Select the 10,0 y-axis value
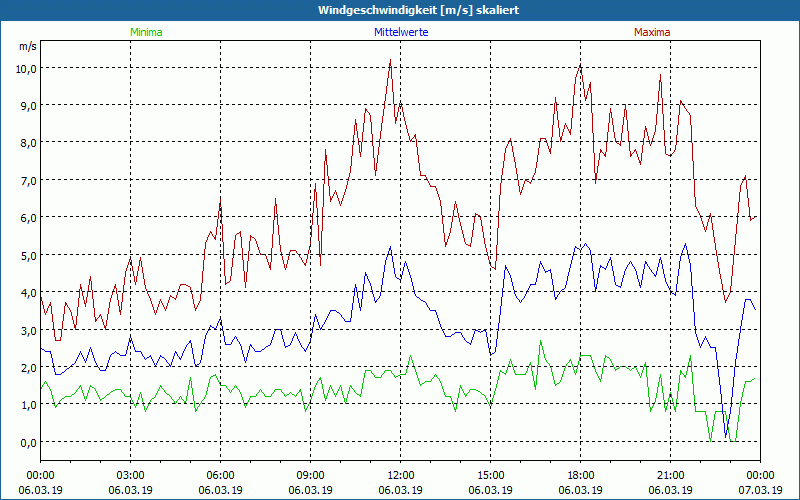This screenshot has width=800, height=500. (25, 68)
